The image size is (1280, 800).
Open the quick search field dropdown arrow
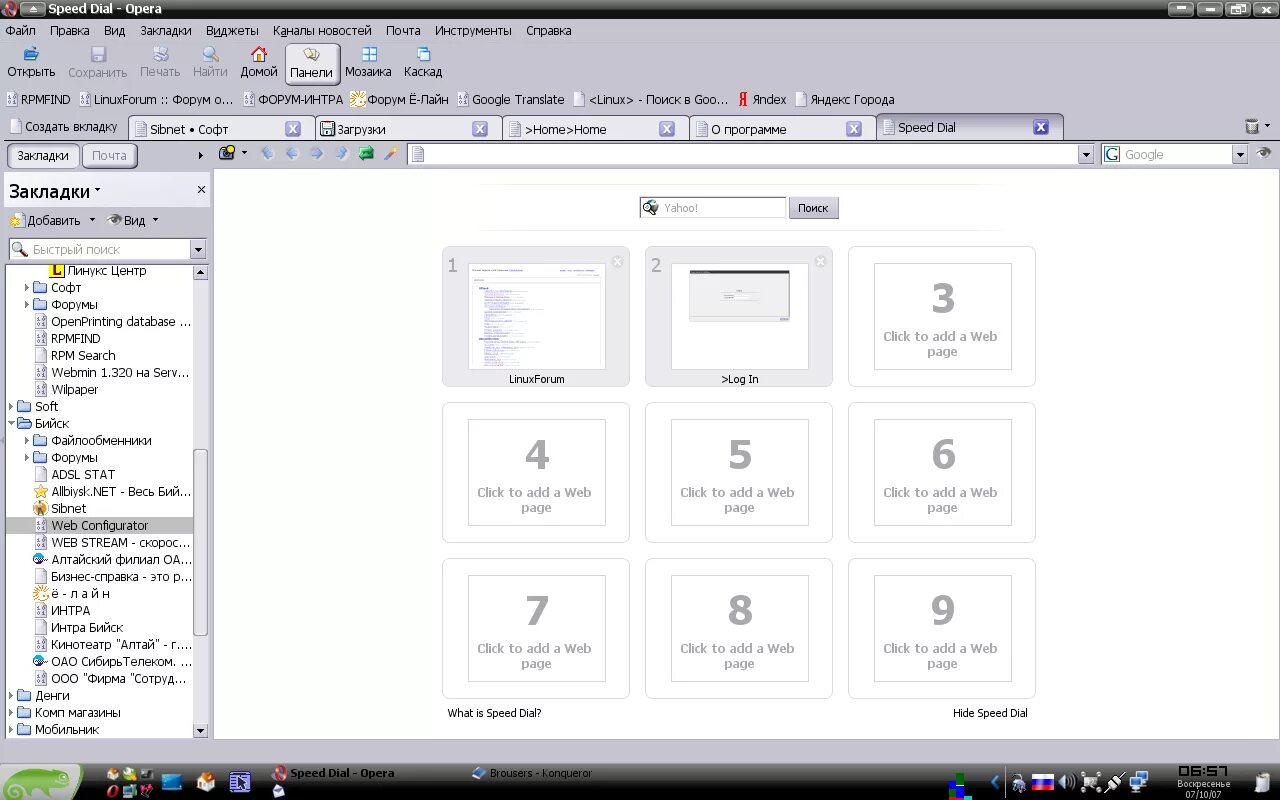(x=198, y=250)
